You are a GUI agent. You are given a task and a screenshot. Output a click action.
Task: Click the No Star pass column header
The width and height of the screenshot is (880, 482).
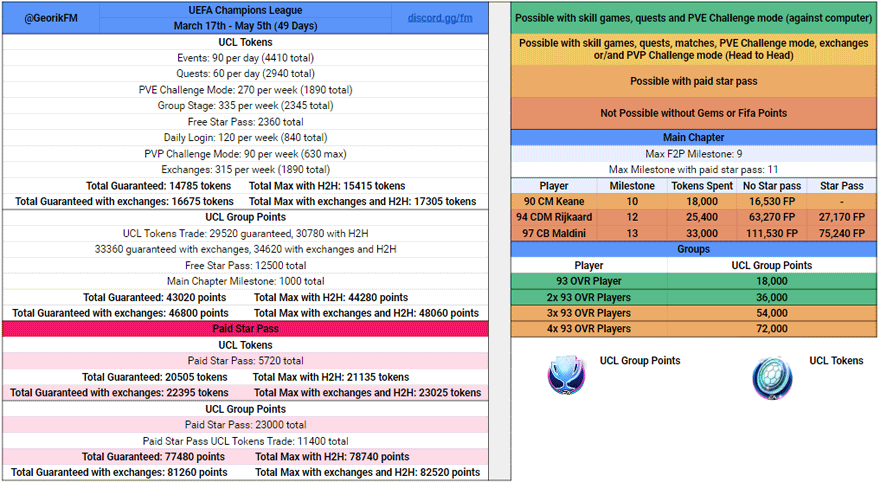click(772, 186)
